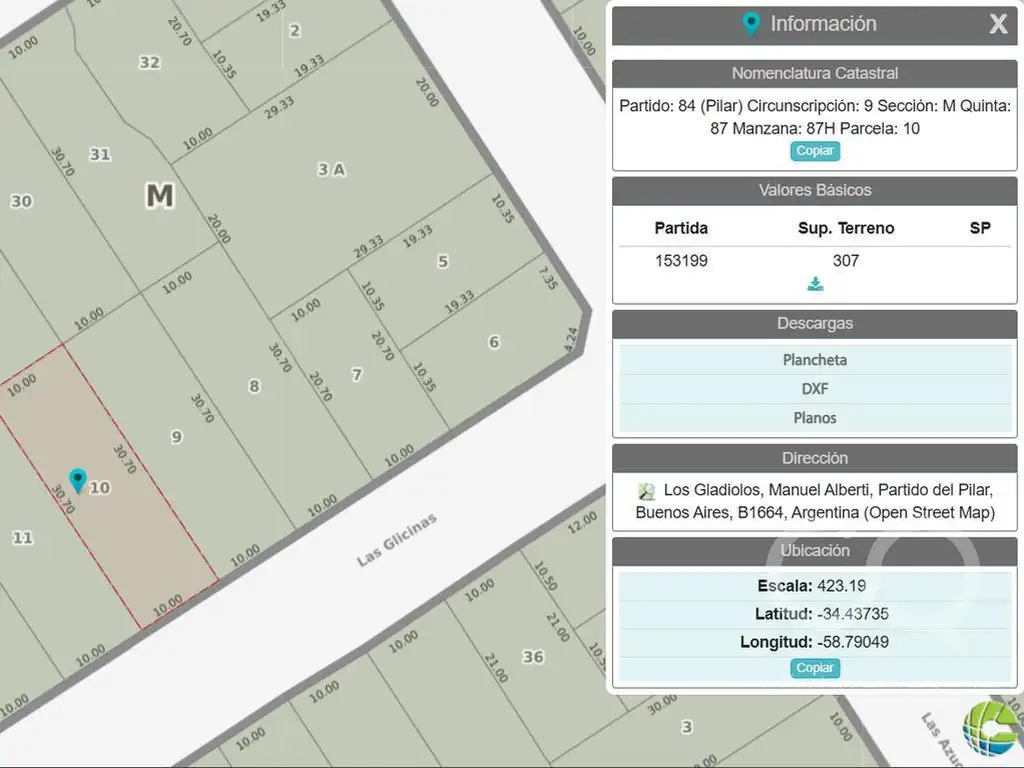This screenshot has height=768, width=1024.
Task: Click the teal map pin on parcel 10
Action: tap(77, 481)
